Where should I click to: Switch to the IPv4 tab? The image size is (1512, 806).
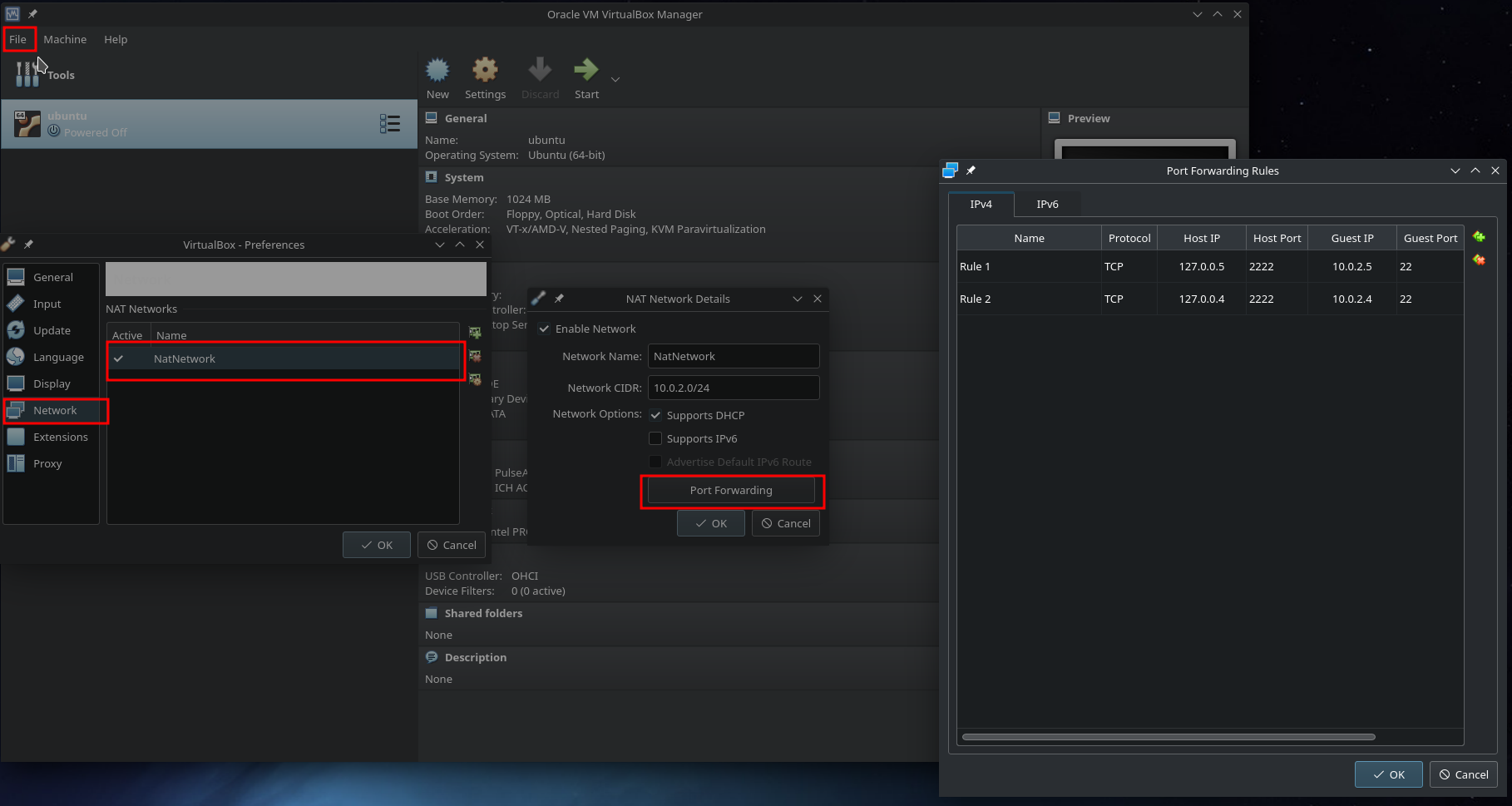coord(981,204)
